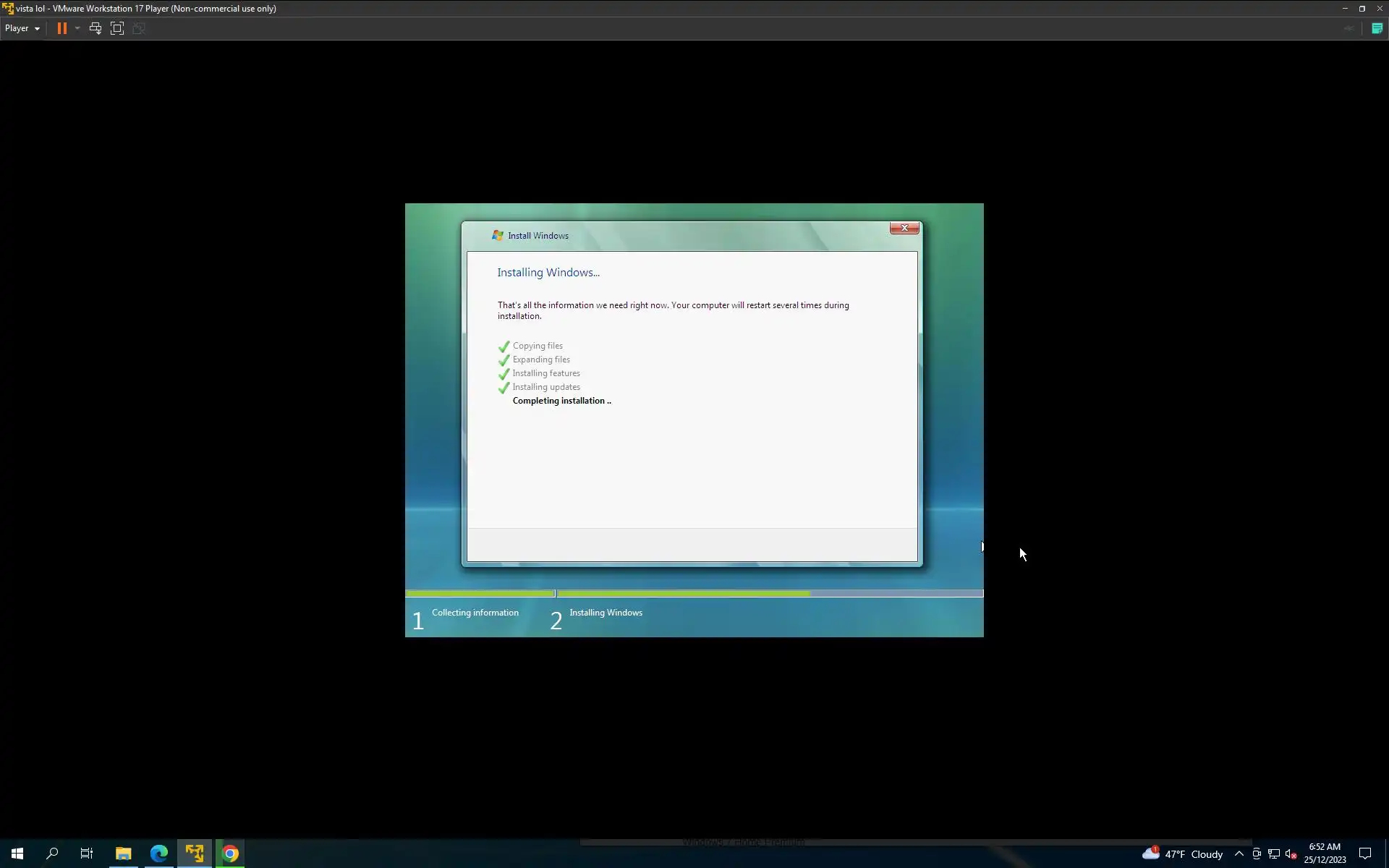Image resolution: width=1389 pixels, height=868 pixels.
Task: Launch Microsoft Edge from the taskbar
Action: 159,854
